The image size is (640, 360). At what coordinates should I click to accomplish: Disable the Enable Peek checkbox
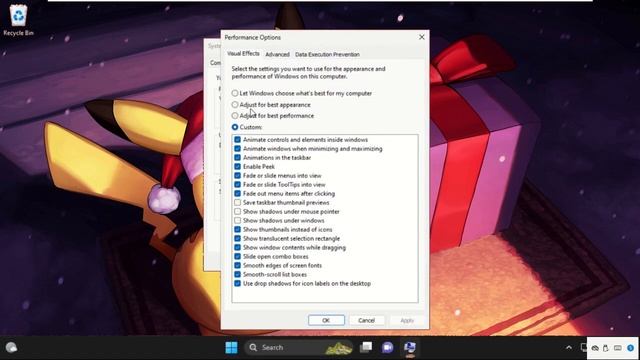(238, 167)
